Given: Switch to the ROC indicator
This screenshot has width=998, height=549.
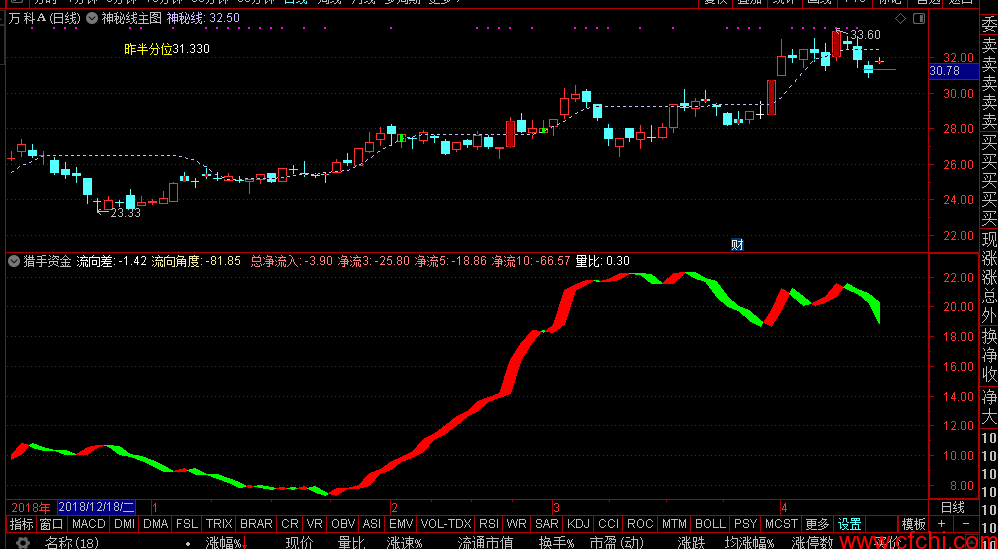Looking at the screenshot, I should pyautogui.click(x=640, y=524).
